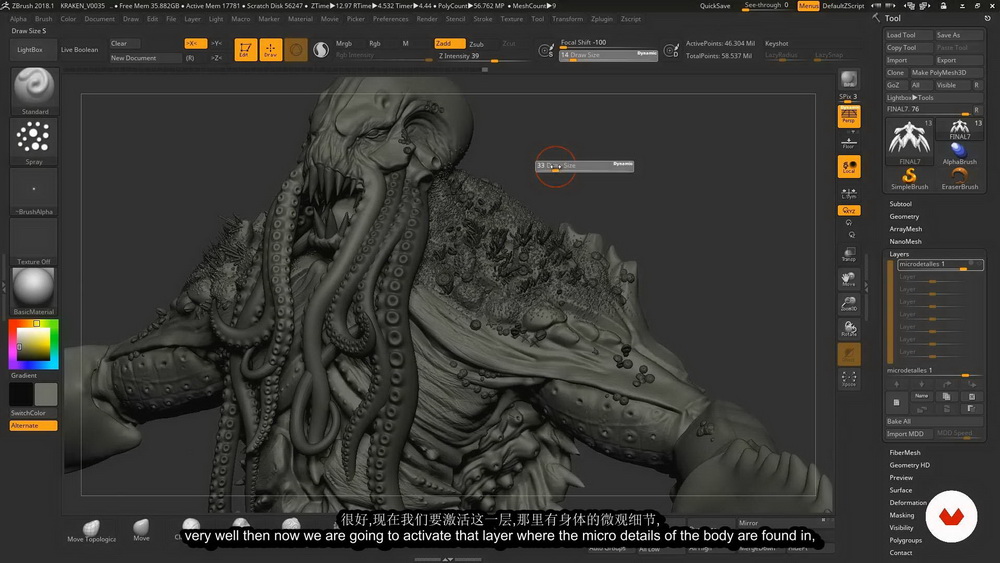Select the large FINAL7 tool thumbnail
1000x563 pixels.
click(909, 142)
